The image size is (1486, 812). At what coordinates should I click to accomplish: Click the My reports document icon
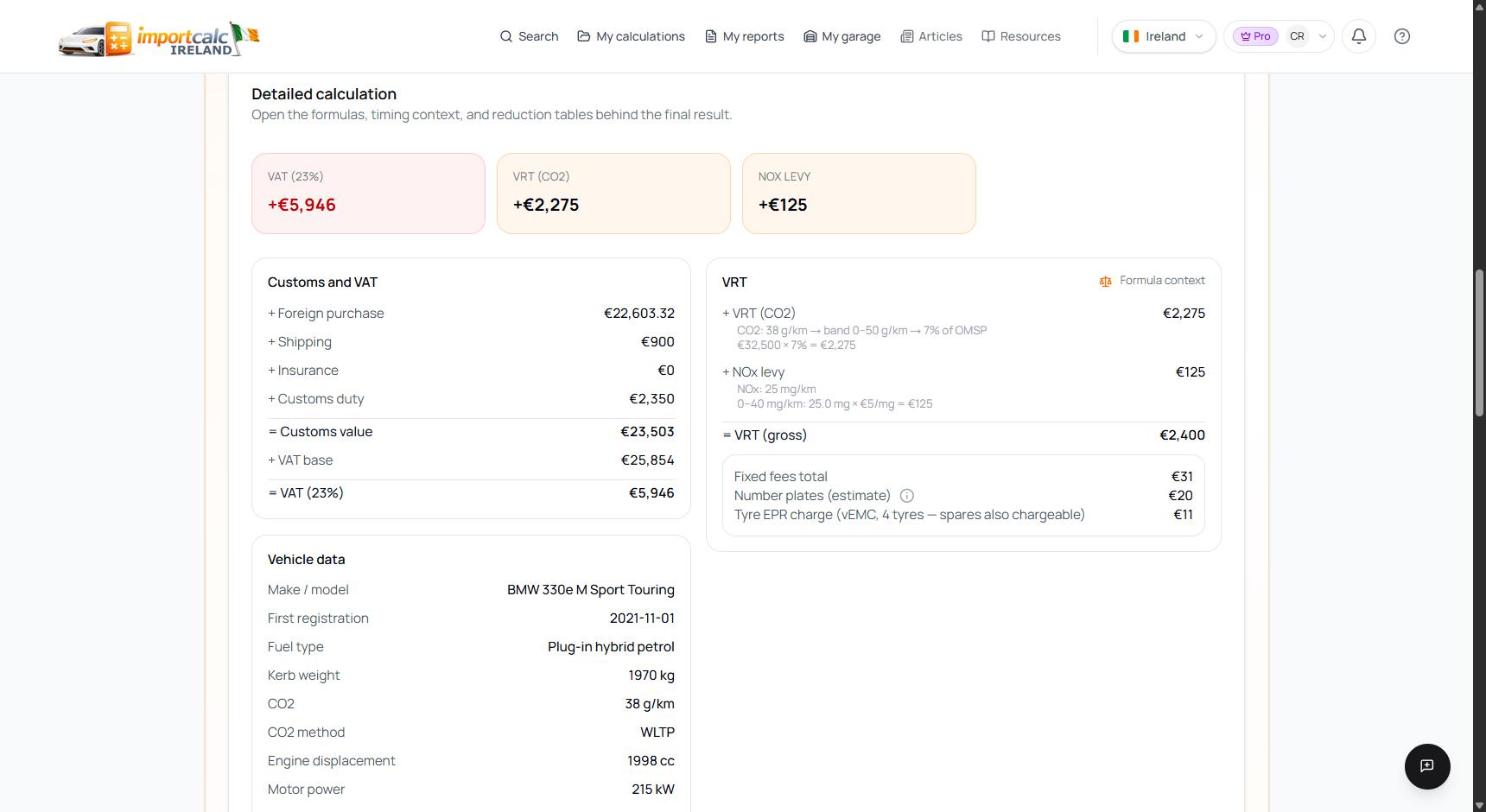(x=711, y=36)
